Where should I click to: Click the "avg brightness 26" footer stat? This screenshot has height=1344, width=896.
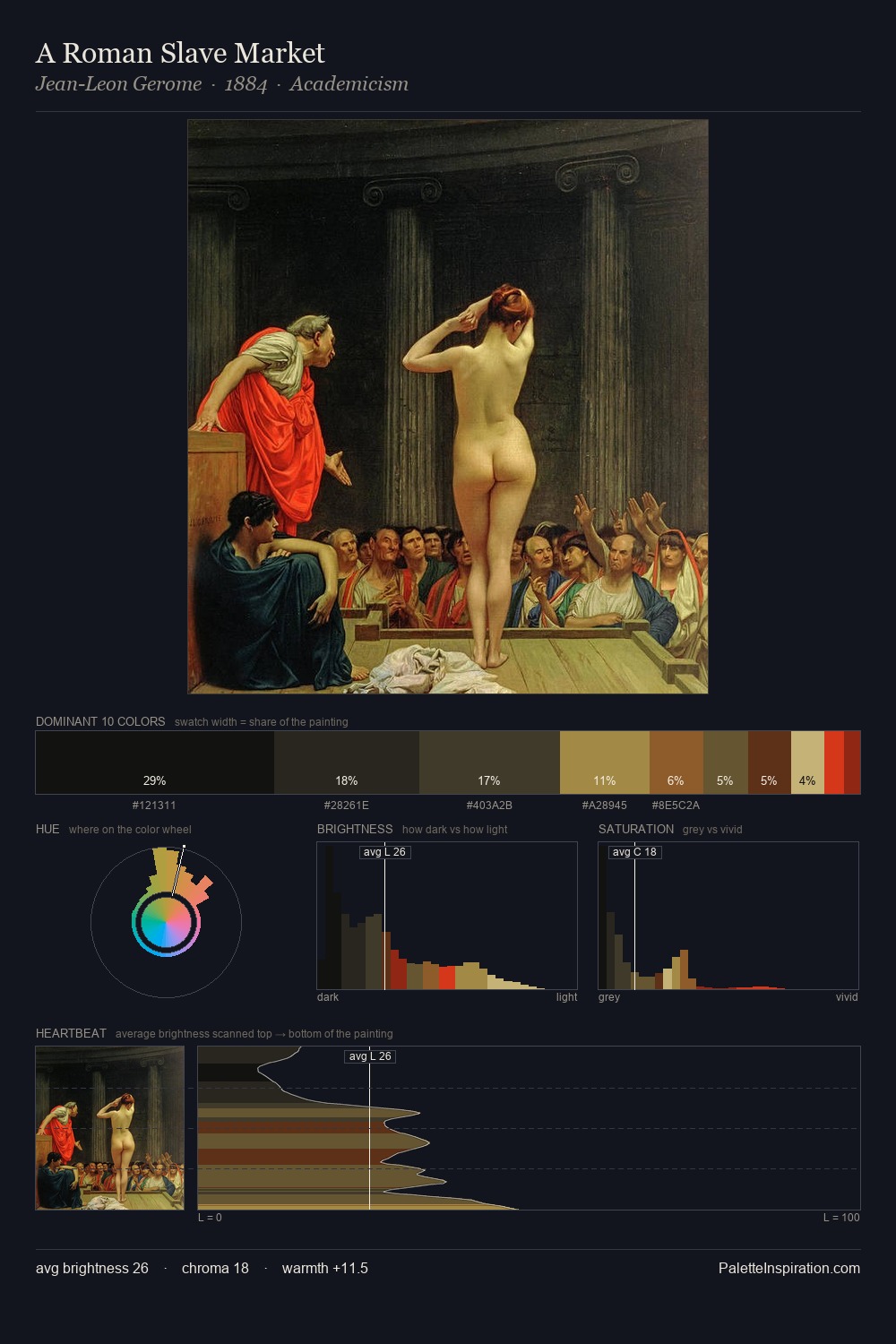point(92,1268)
